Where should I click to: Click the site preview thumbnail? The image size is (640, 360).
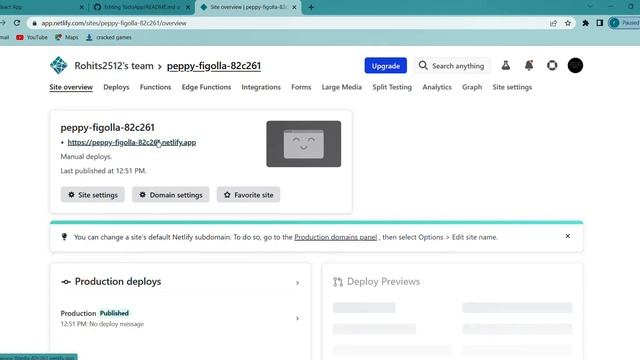pos(303,144)
